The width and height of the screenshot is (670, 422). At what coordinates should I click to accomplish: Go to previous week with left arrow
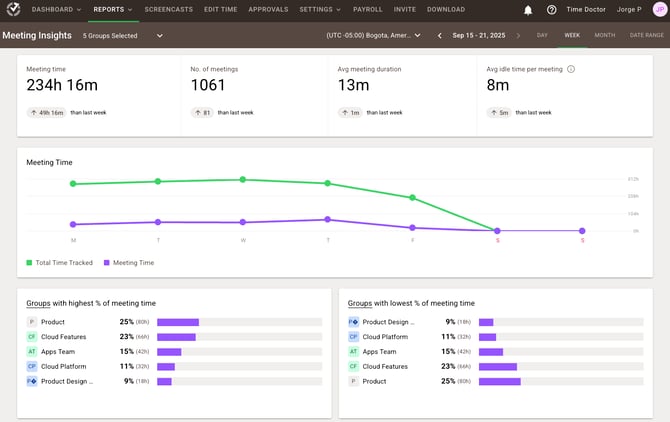pos(439,35)
